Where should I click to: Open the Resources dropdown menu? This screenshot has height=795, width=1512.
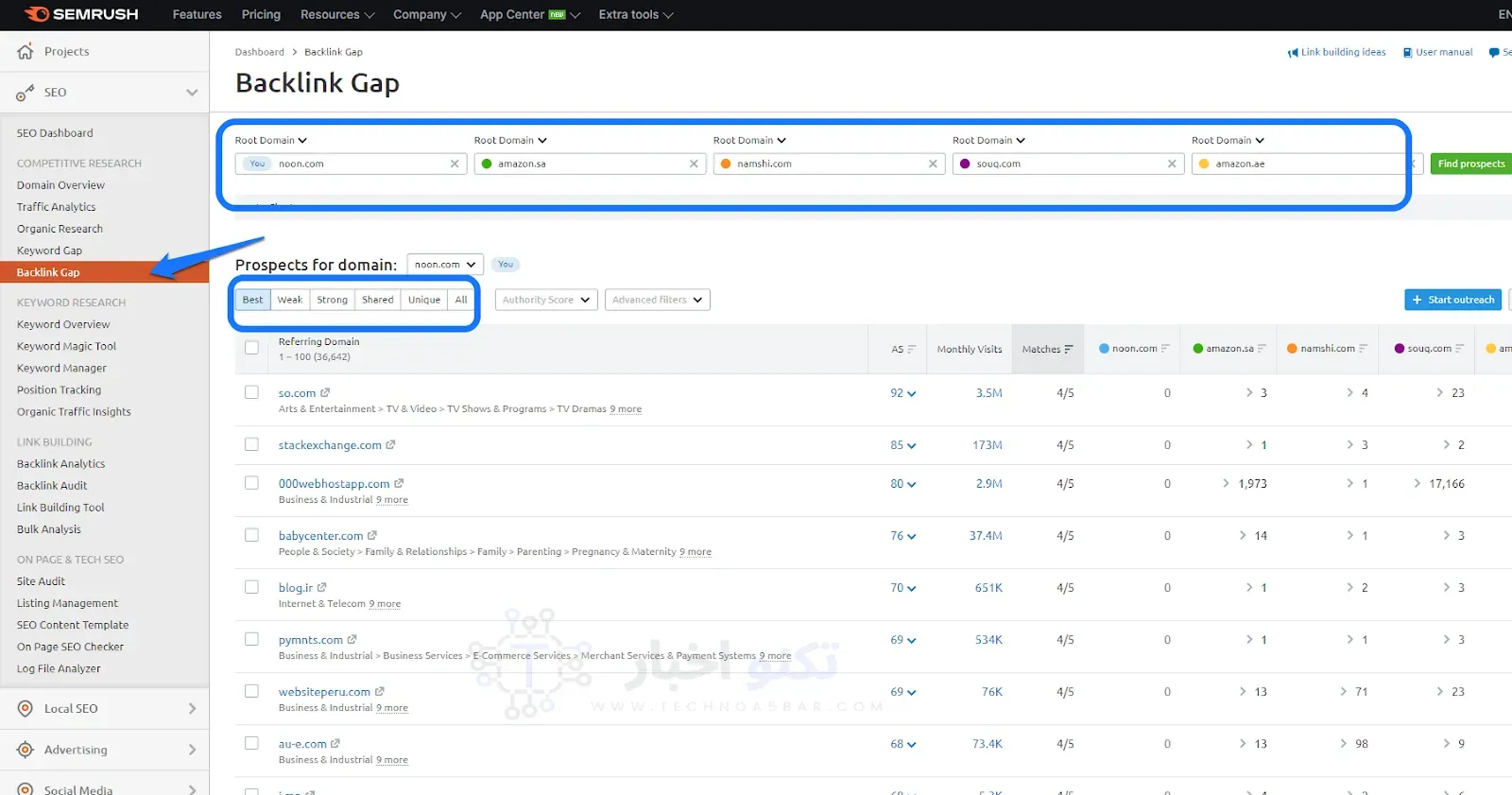point(337,14)
